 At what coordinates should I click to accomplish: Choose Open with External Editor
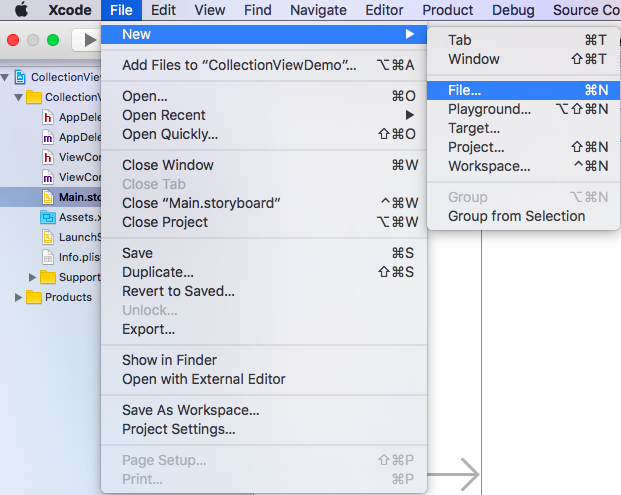click(264, 379)
